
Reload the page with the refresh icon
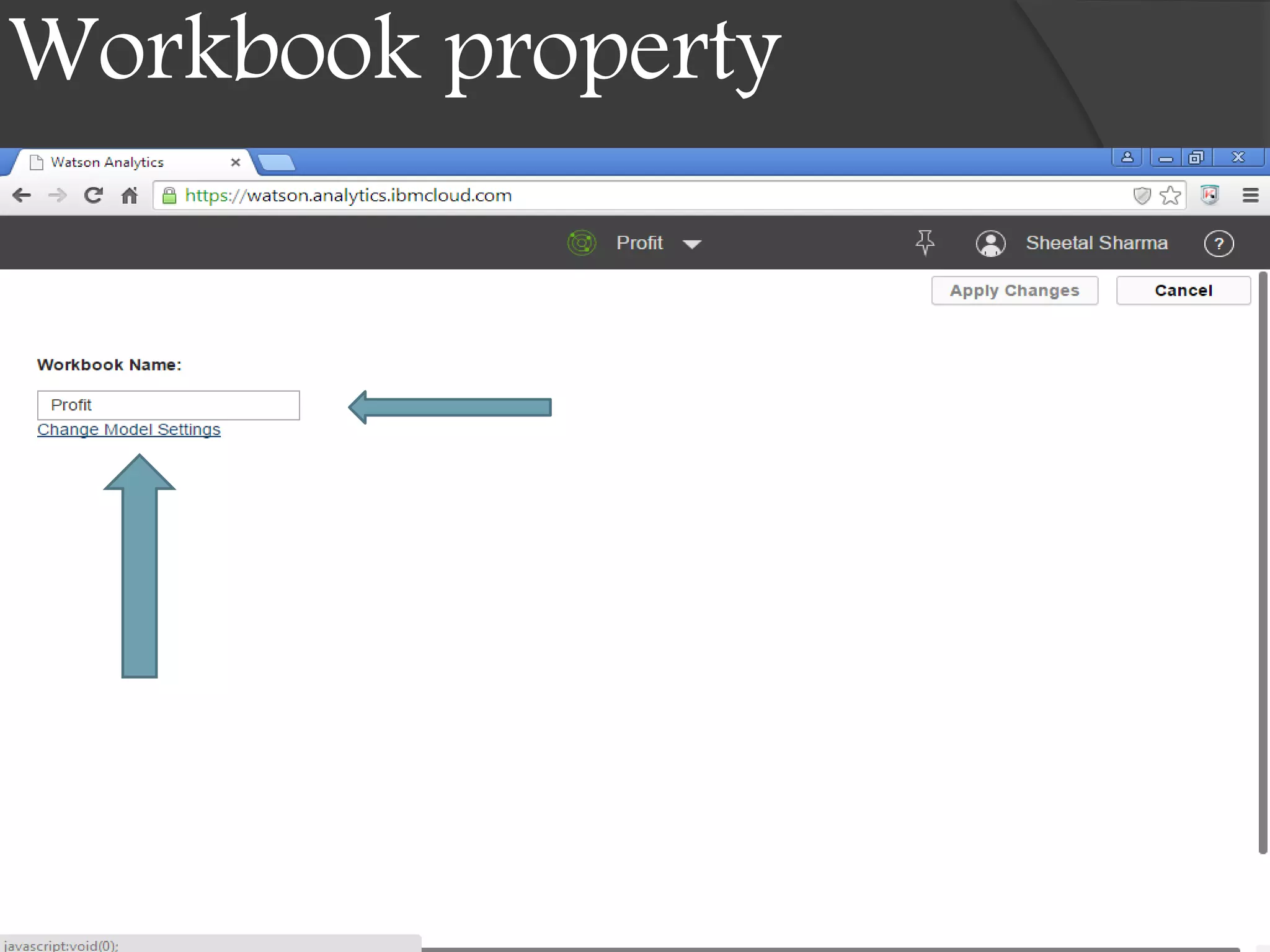pyautogui.click(x=94, y=195)
